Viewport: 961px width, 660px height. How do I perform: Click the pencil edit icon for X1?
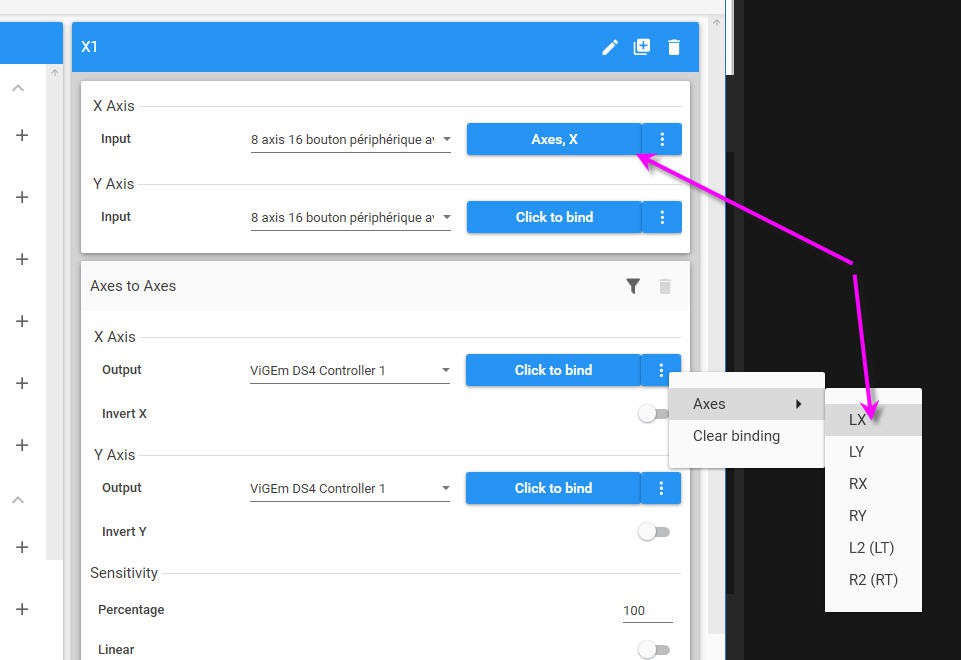click(x=609, y=47)
